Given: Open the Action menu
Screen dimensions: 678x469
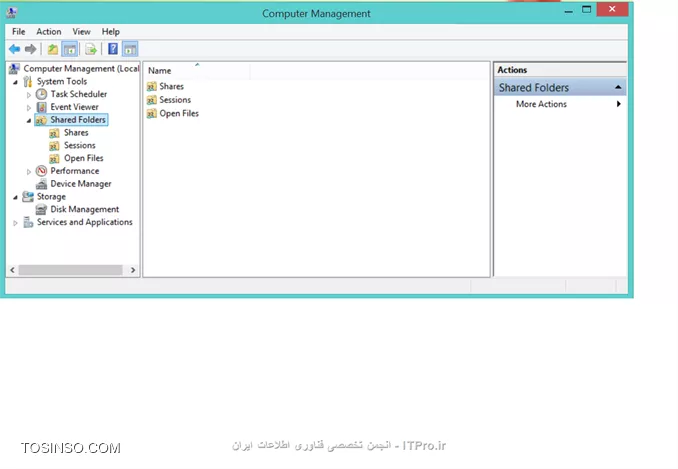Looking at the screenshot, I should (x=48, y=32).
